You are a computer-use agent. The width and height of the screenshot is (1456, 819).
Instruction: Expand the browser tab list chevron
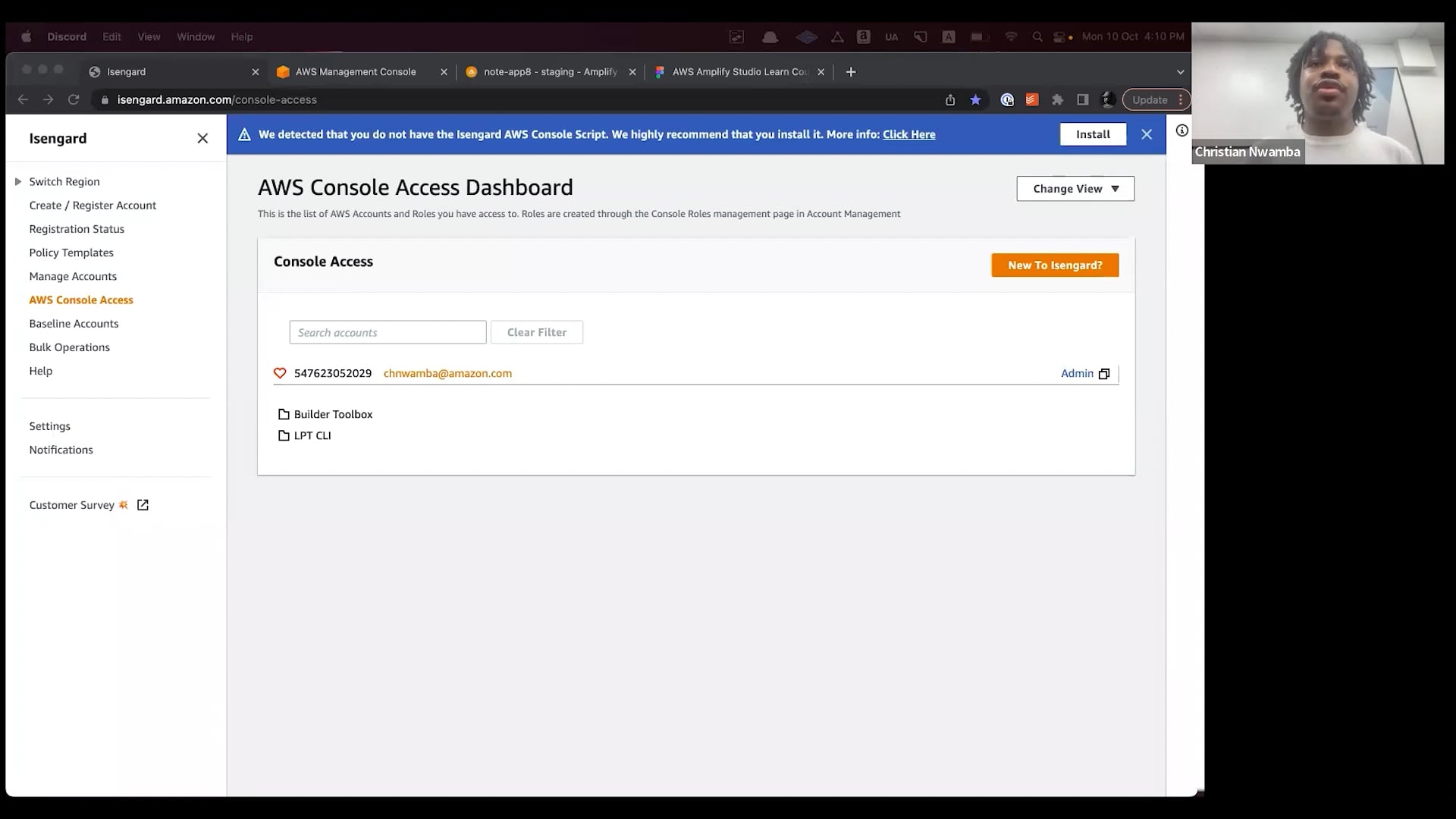(x=1180, y=72)
